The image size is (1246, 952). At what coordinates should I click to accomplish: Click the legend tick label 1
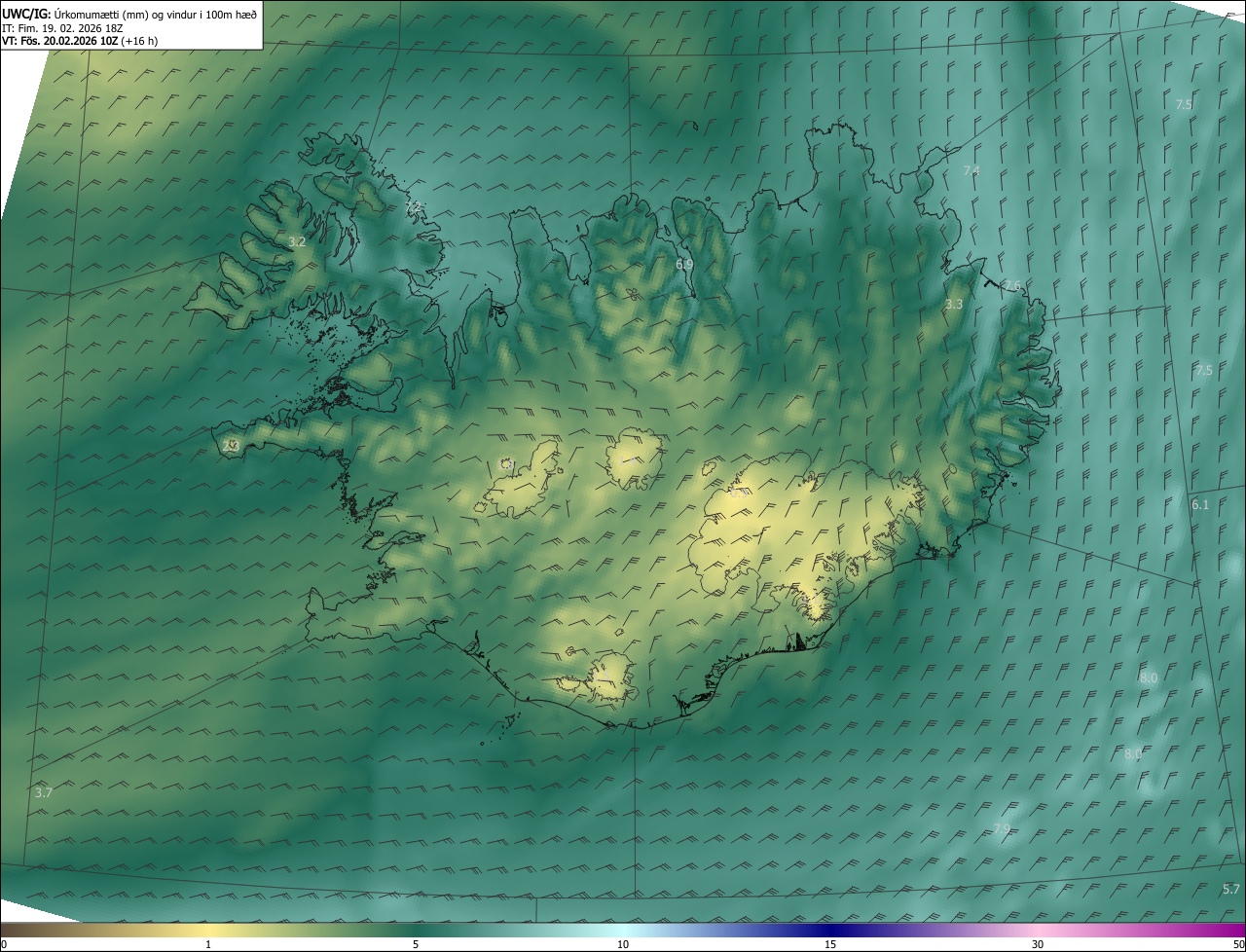click(208, 944)
